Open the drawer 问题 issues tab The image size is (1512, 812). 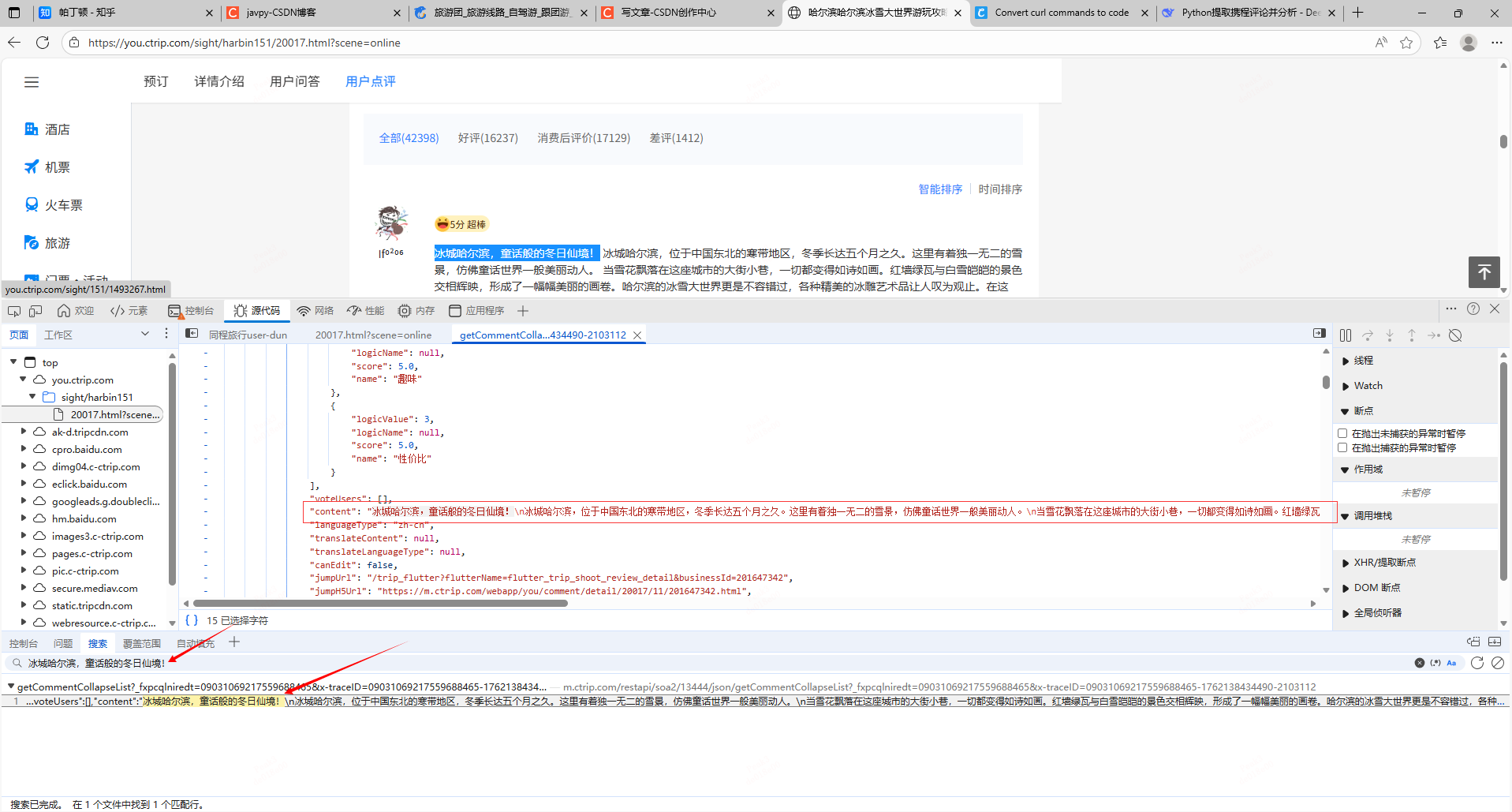coord(63,643)
